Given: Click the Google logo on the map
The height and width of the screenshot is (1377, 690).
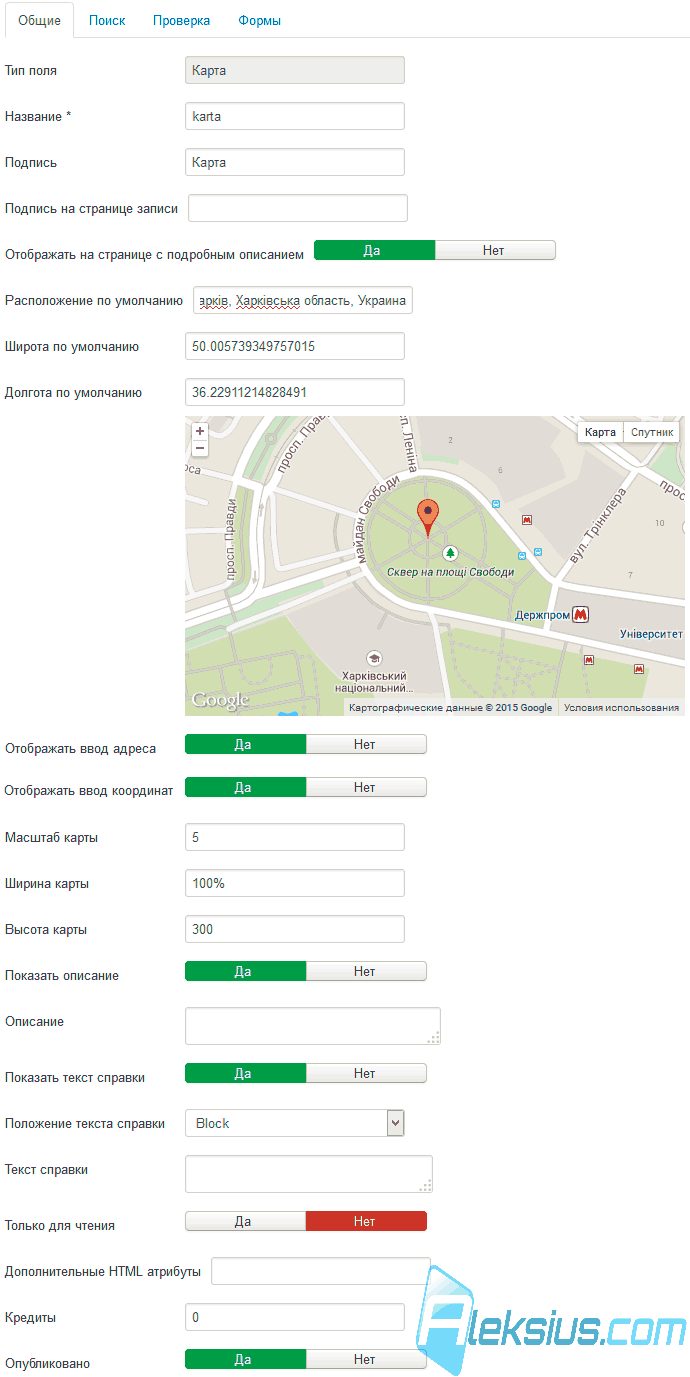Looking at the screenshot, I should tap(220, 701).
